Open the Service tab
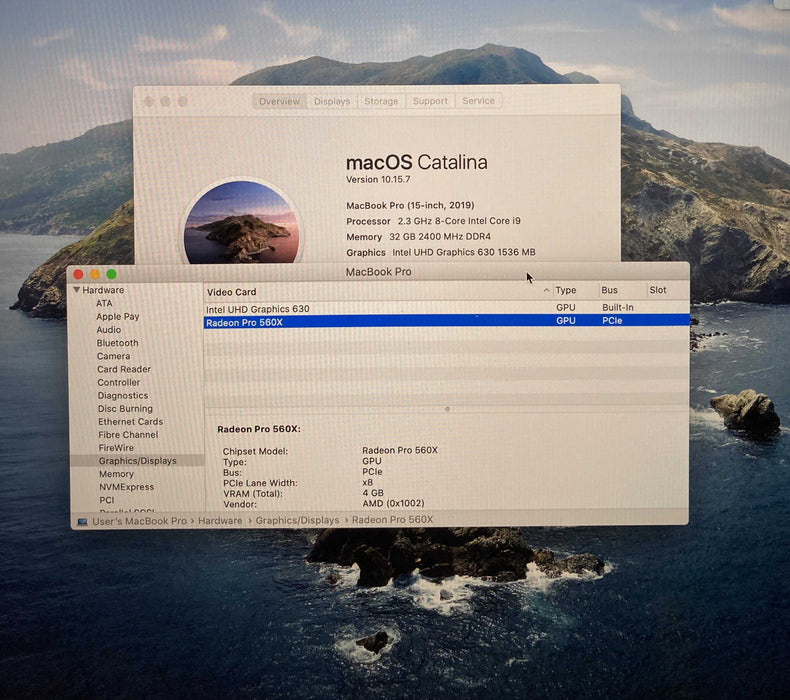790x700 pixels. pos(478,101)
